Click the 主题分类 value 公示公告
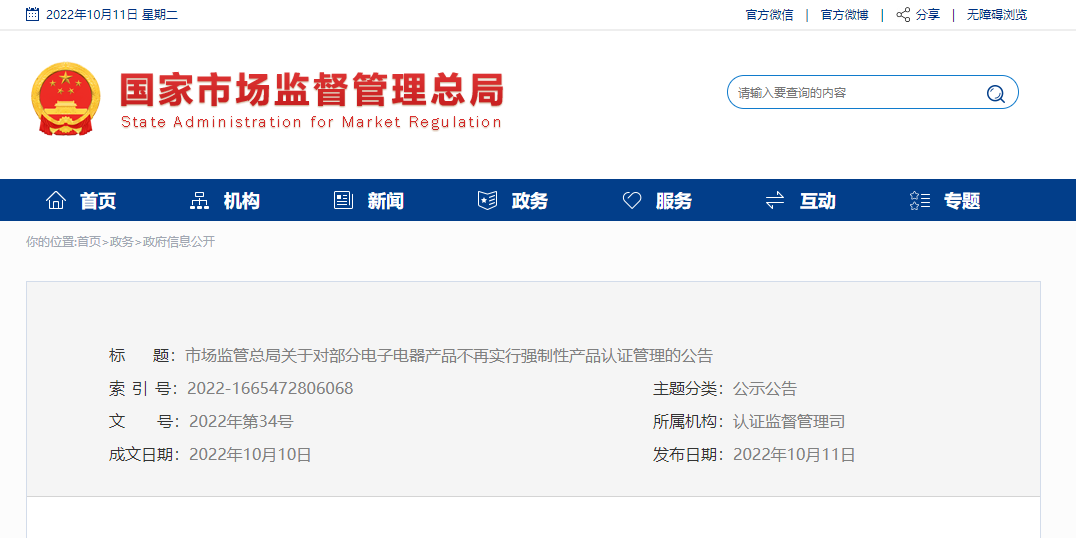The width and height of the screenshot is (1076, 538). pos(765,388)
